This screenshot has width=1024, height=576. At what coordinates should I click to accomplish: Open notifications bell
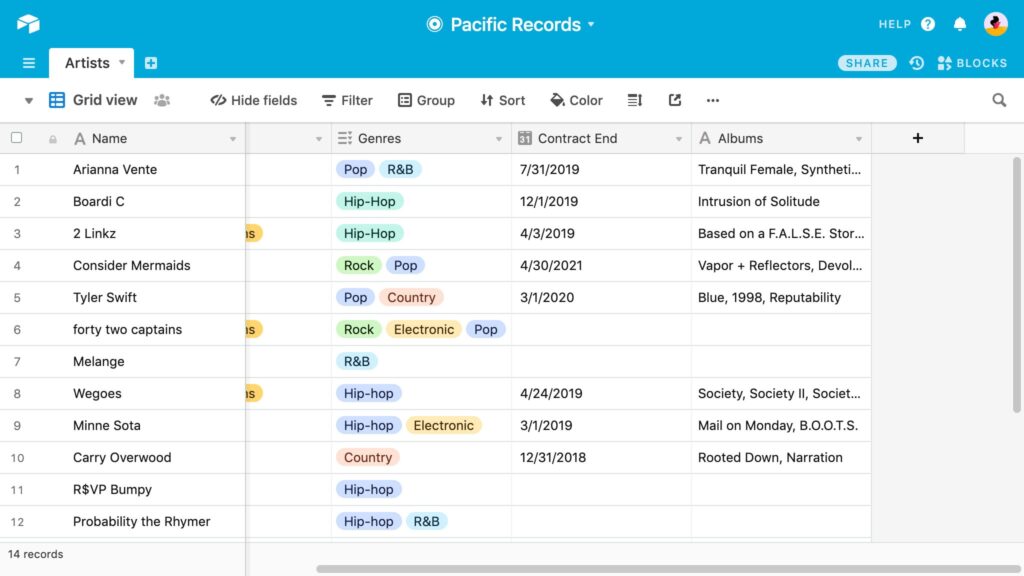point(959,23)
